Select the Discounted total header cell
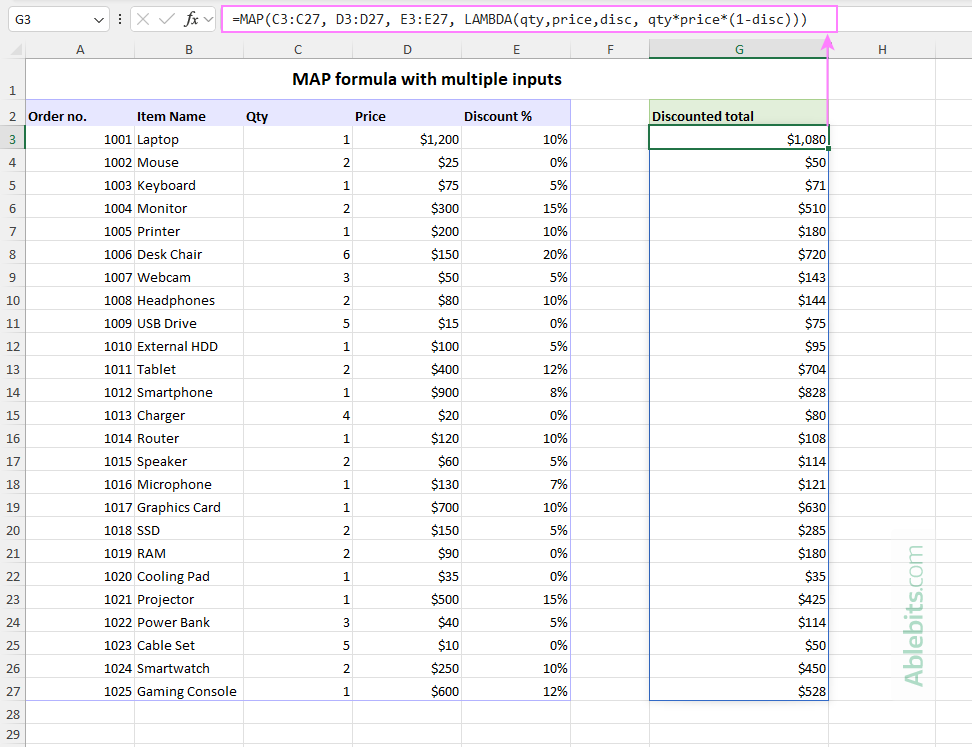Screen dimensions: 972x747 (738, 115)
